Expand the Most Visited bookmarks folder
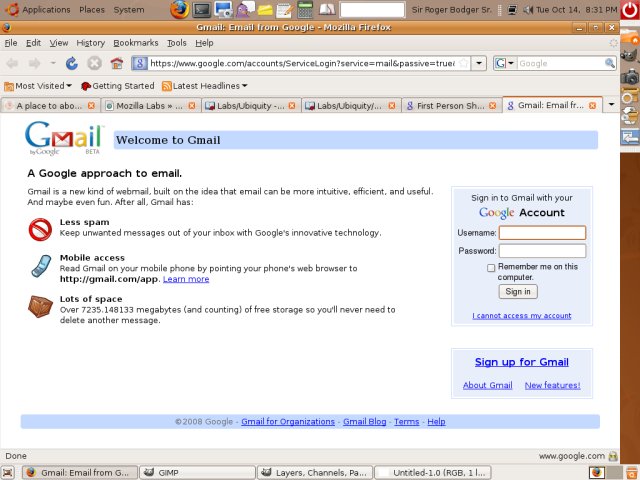The image size is (640, 480). click(x=38, y=86)
